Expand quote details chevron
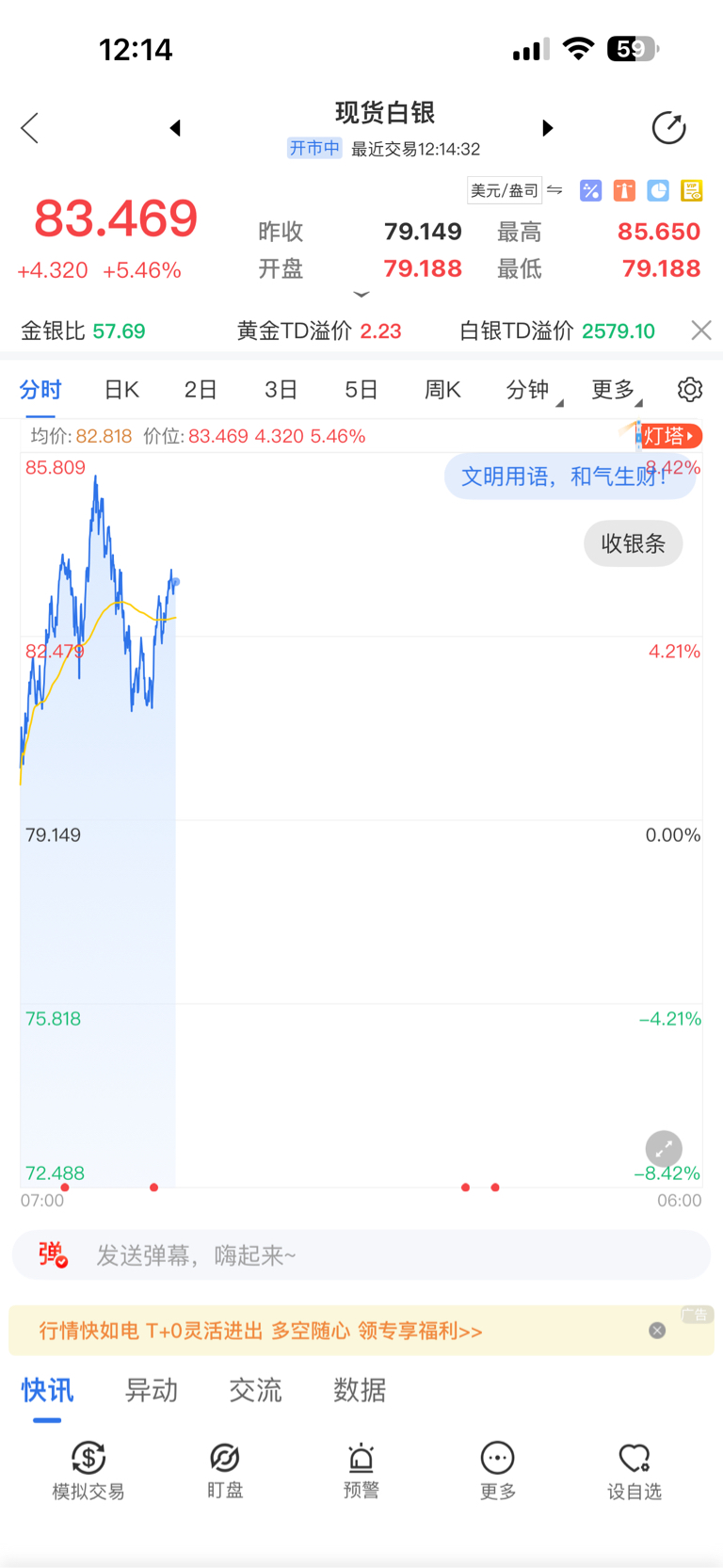 point(361,295)
